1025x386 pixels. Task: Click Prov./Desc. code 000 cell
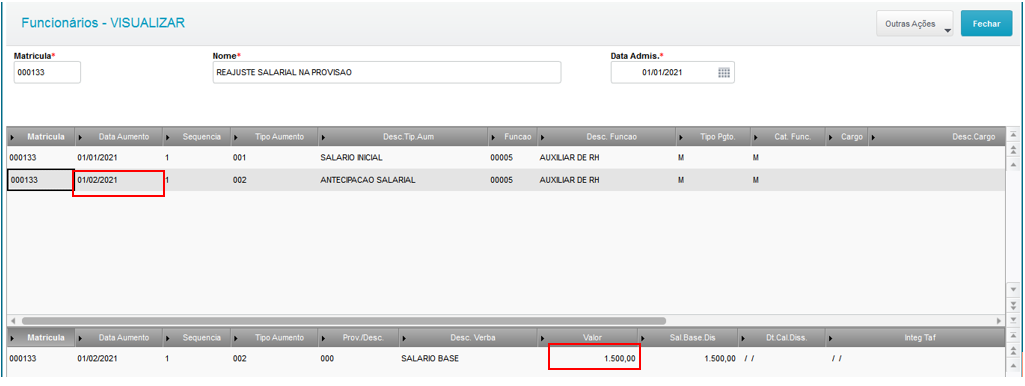coord(328,359)
